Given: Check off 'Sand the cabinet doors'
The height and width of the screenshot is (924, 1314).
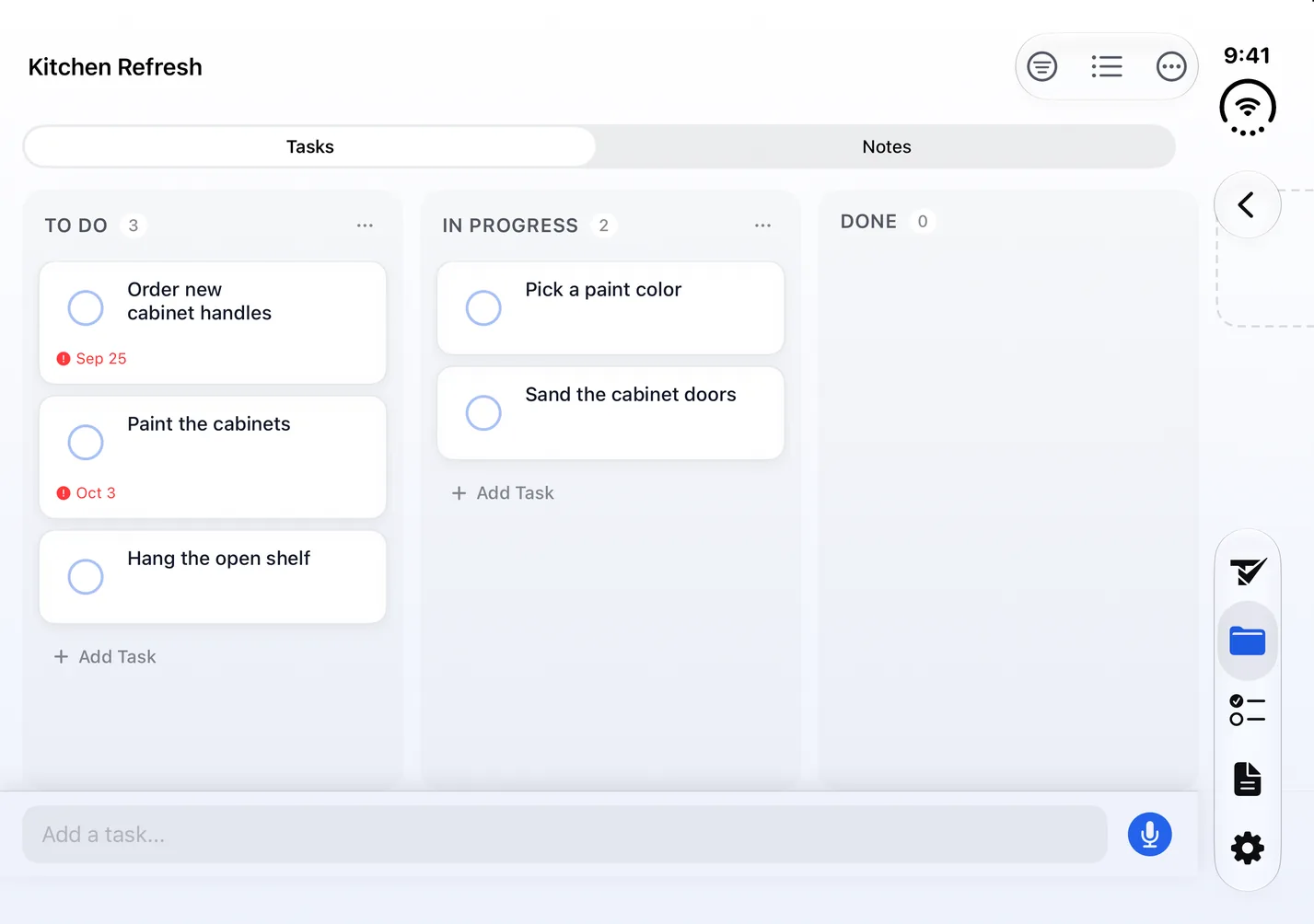Looking at the screenshot, I should click(x=483, y=412).
